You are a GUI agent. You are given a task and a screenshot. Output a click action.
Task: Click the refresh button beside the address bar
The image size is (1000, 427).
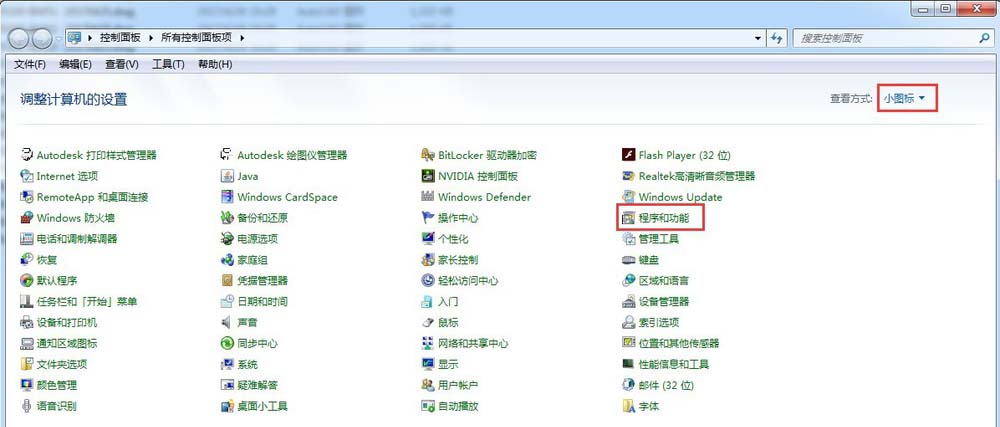(777, 38)
